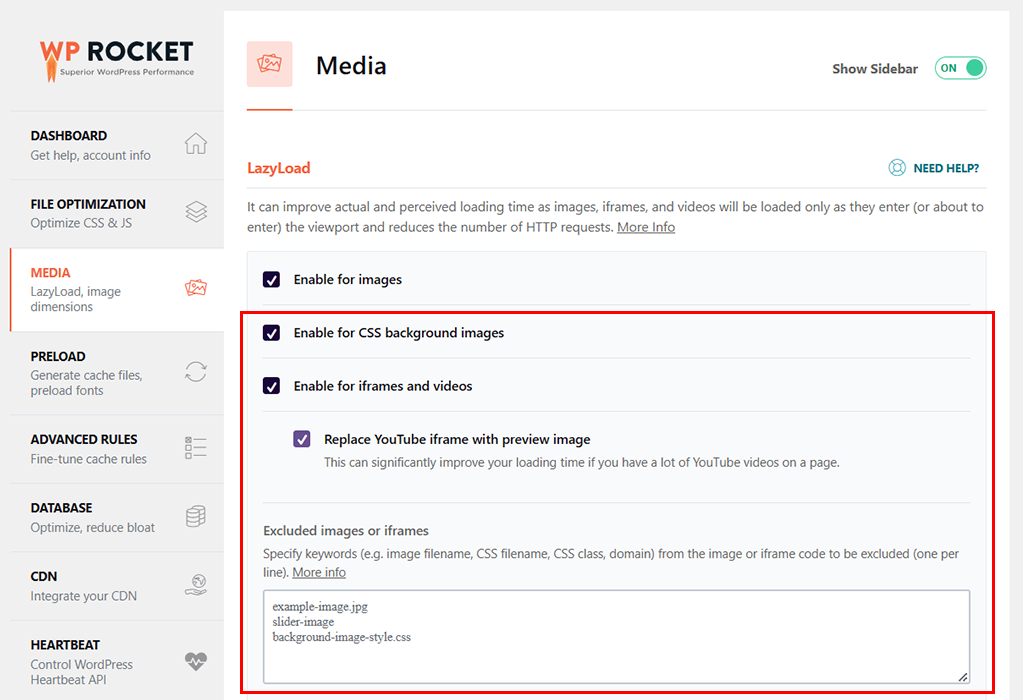The height and width of the screenshot is (700, 1024).
Task: Open the LazyLoad More Info link
Action: [646, 227]
